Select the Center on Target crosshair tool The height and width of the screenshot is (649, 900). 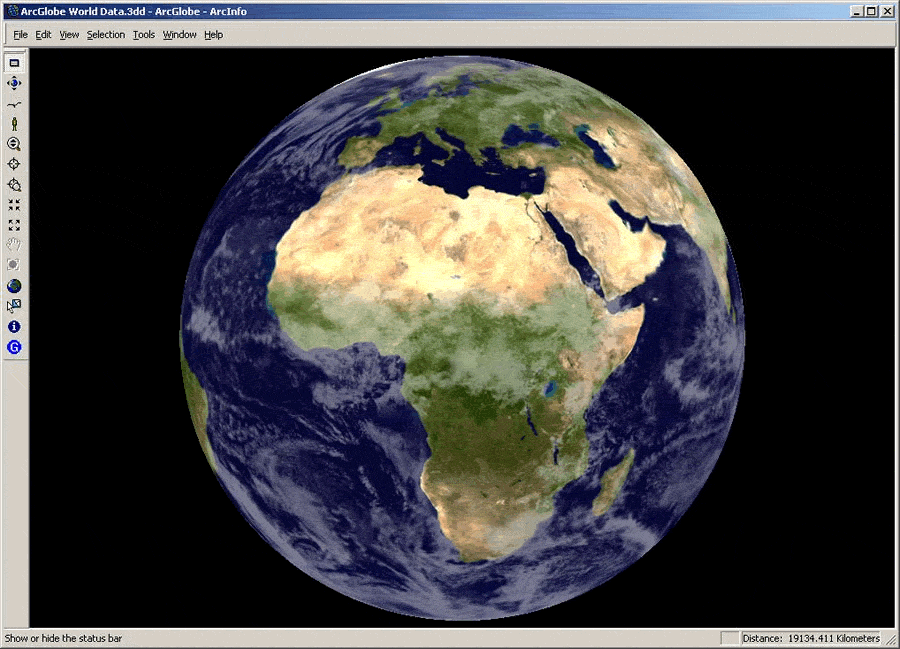(14, 164)
